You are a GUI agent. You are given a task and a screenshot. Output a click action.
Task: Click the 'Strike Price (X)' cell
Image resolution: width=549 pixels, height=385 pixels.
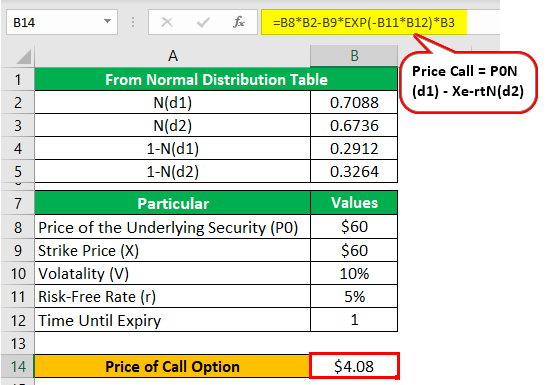click(173, 251)
